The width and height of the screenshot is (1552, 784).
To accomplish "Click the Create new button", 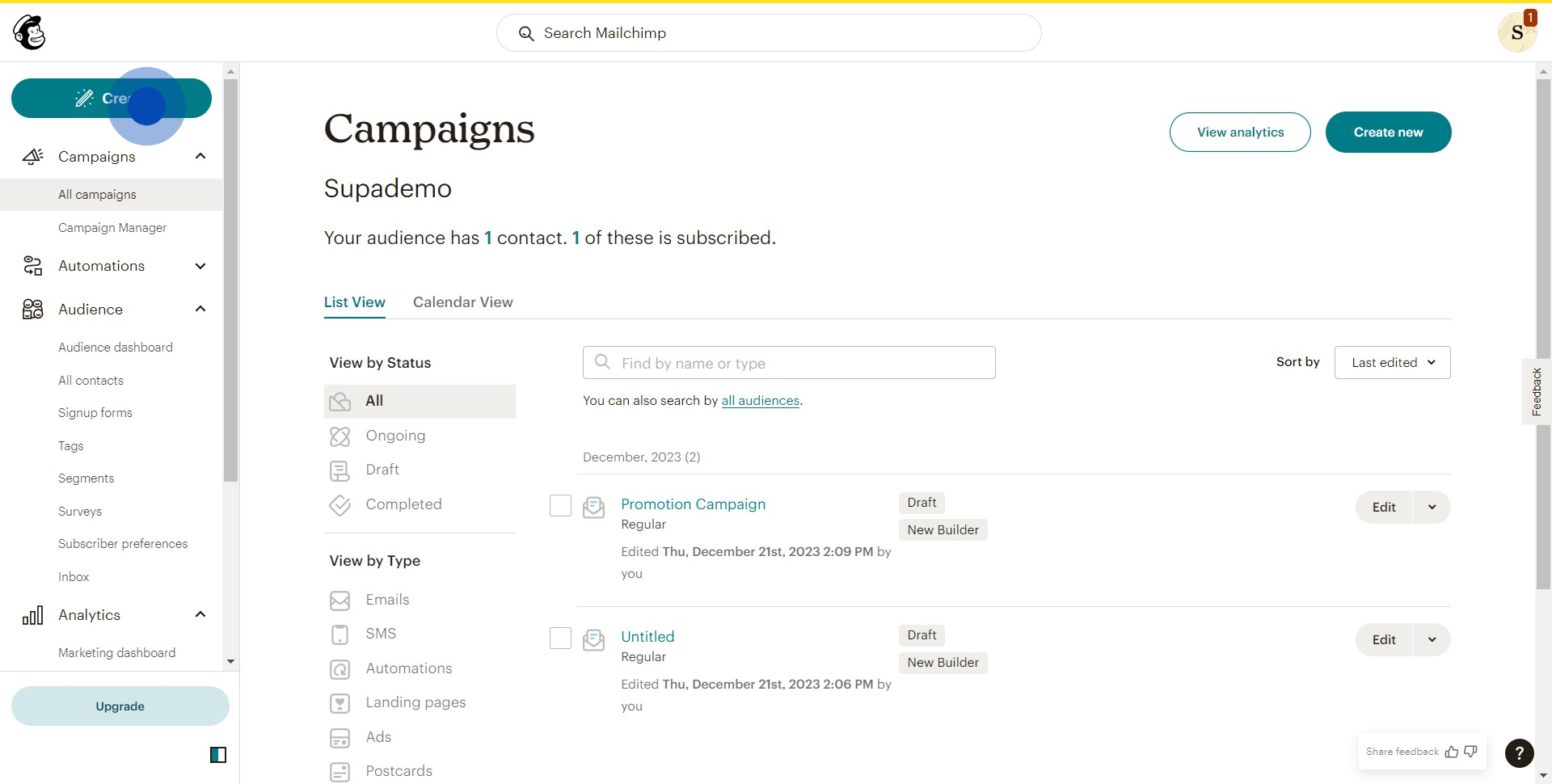I will click(1388, 133).
